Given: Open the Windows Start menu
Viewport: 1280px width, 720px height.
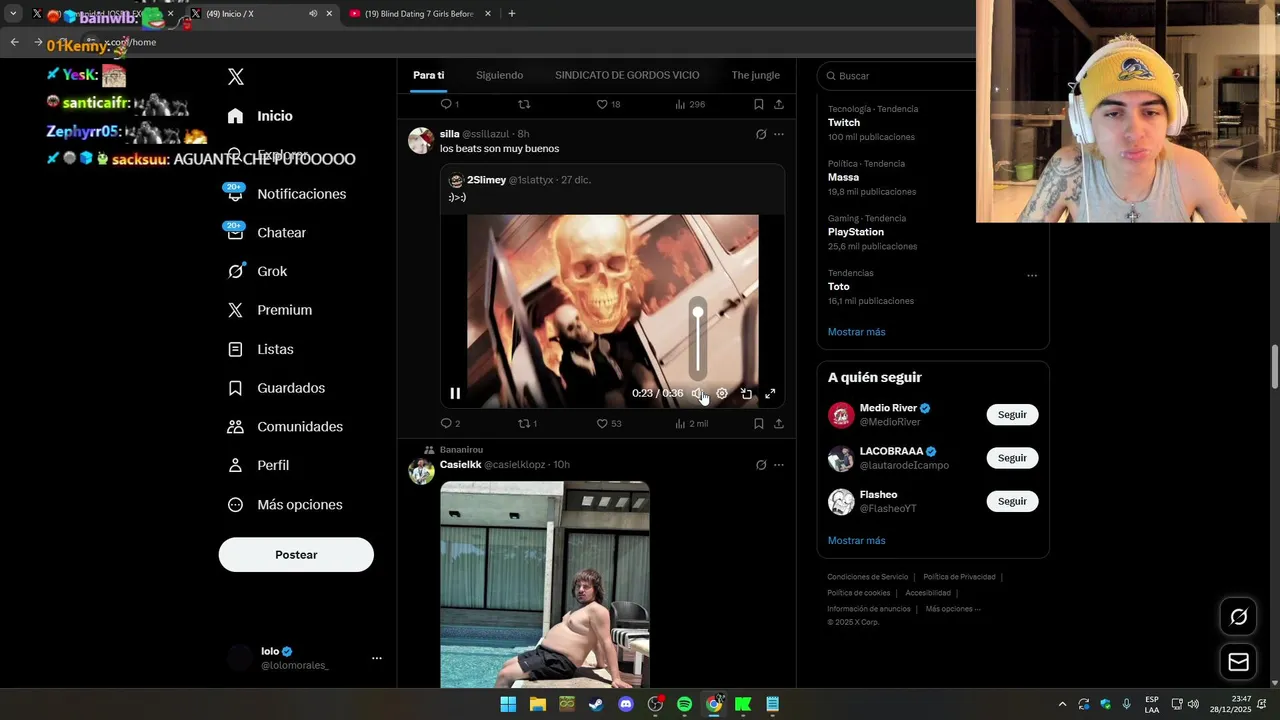Looking at the screenshot, I should (x=508, y=704).
